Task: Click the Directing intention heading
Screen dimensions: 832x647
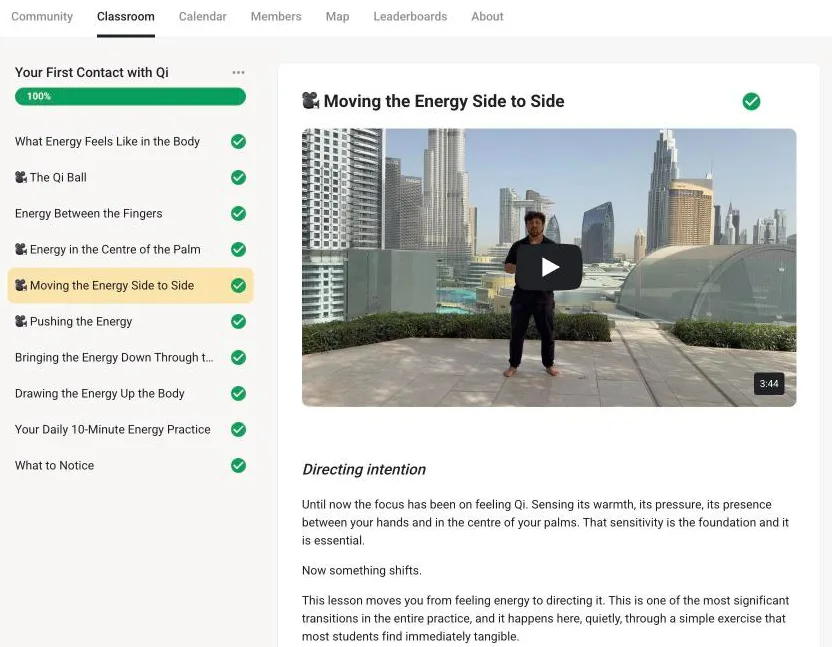Action: pyautogui.click(x=364, y=469)
